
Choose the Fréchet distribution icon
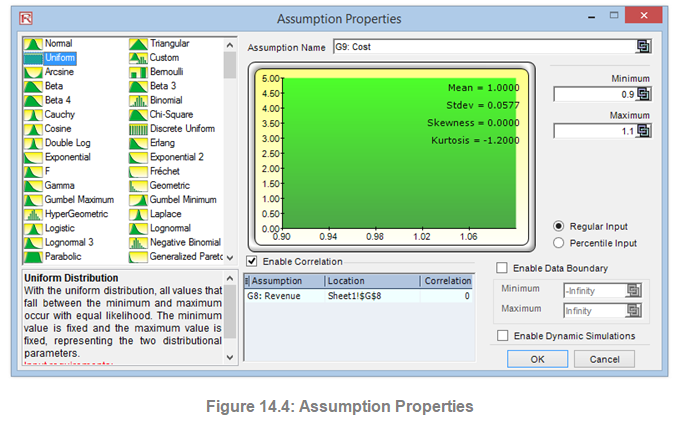pyautogui.click(x=138, y=172)
